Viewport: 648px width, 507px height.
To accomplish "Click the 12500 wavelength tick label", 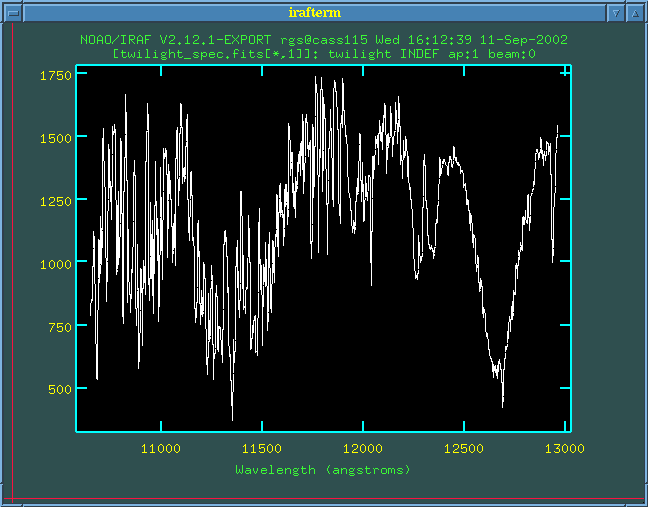I will (x=464, y=448).
